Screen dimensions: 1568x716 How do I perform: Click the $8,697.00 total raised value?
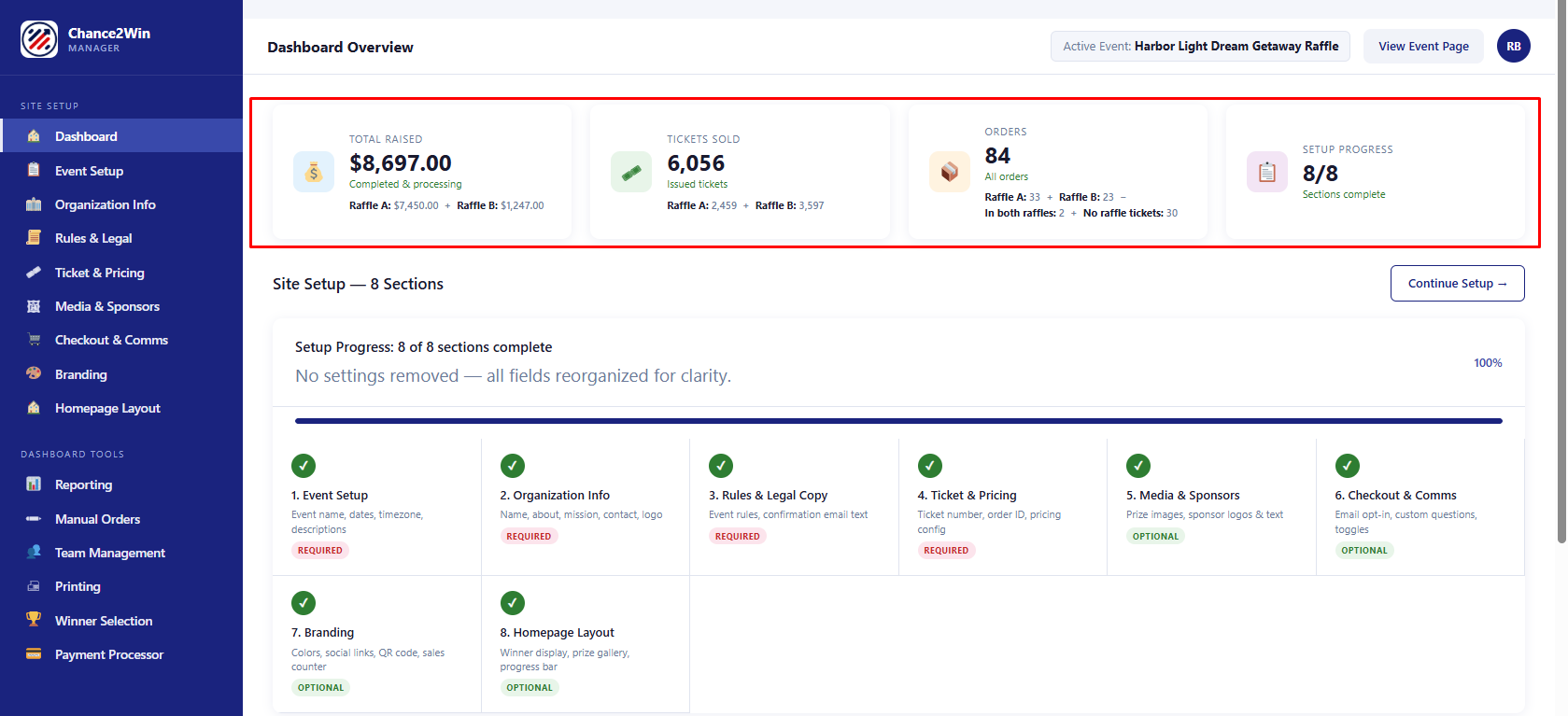[401, 163]
